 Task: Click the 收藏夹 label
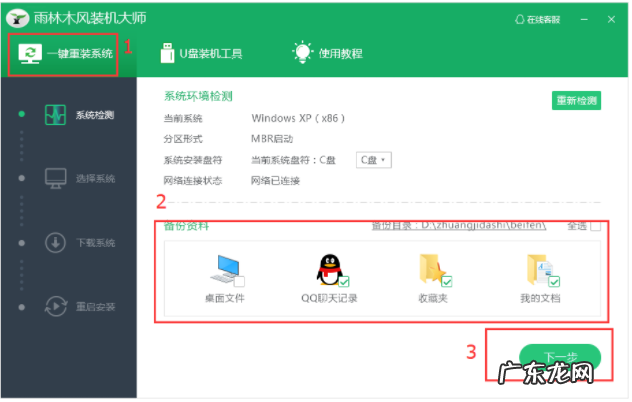(433, 298)
